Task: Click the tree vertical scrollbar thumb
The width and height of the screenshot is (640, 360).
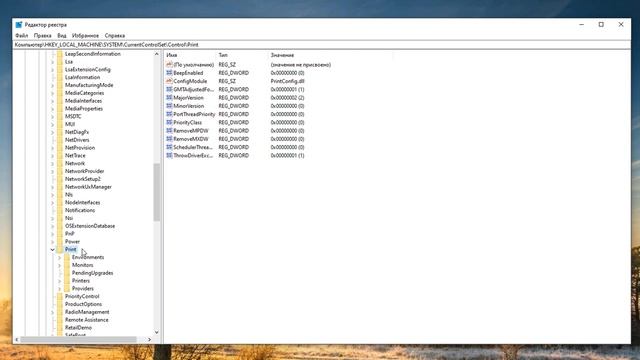Action: [157, 192]
